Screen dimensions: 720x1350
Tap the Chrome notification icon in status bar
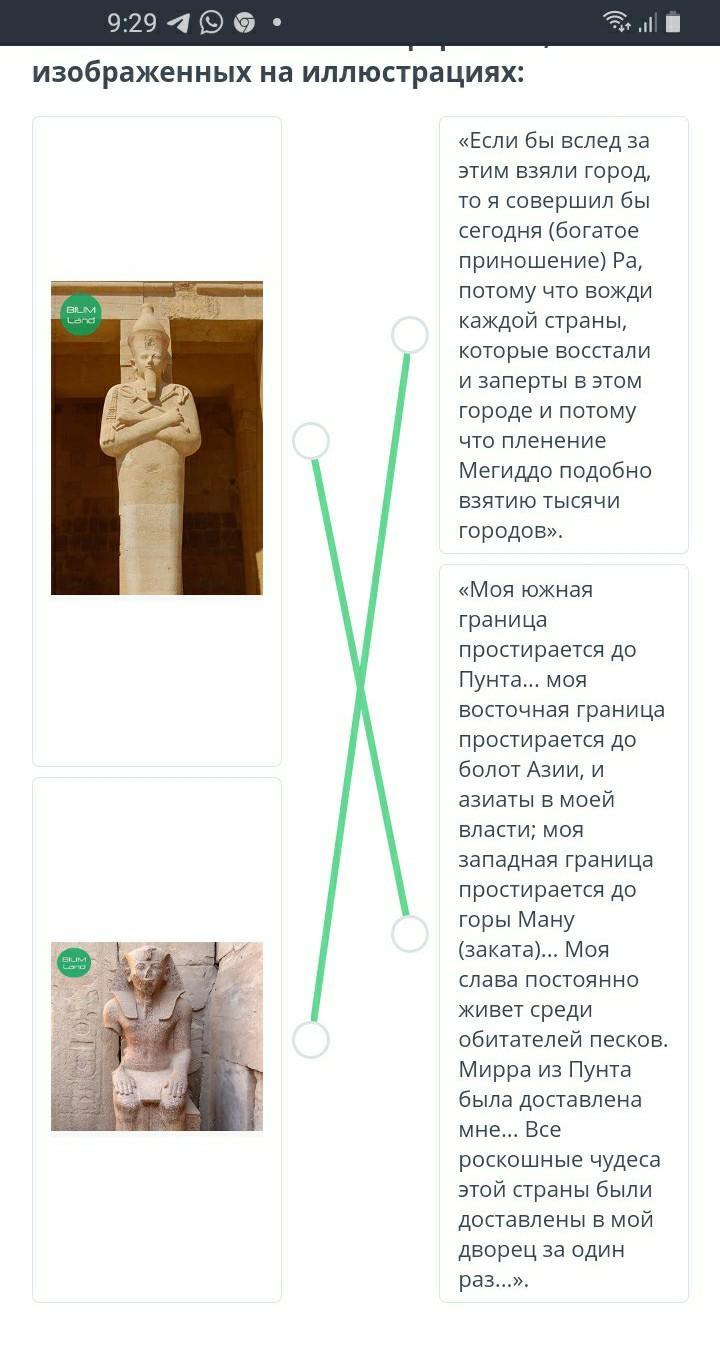tap(244, 22)
